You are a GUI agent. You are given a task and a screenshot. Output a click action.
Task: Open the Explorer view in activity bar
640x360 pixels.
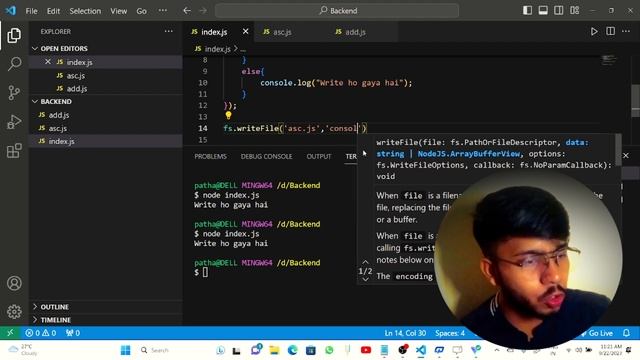(14, 36)
